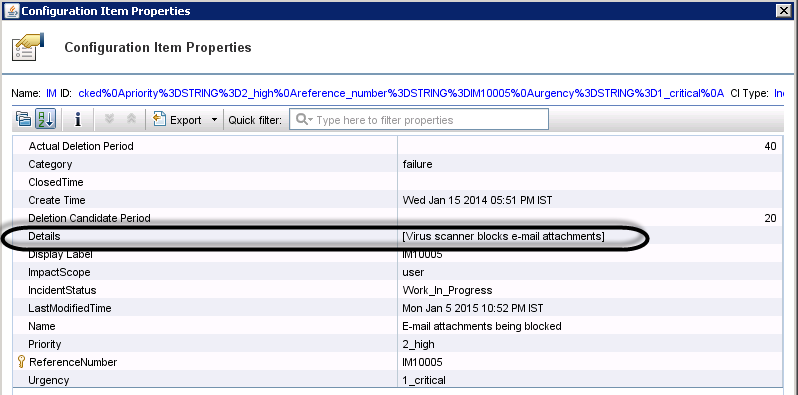Select the Details property label
798x395 pixels.
tap(44, 236)
